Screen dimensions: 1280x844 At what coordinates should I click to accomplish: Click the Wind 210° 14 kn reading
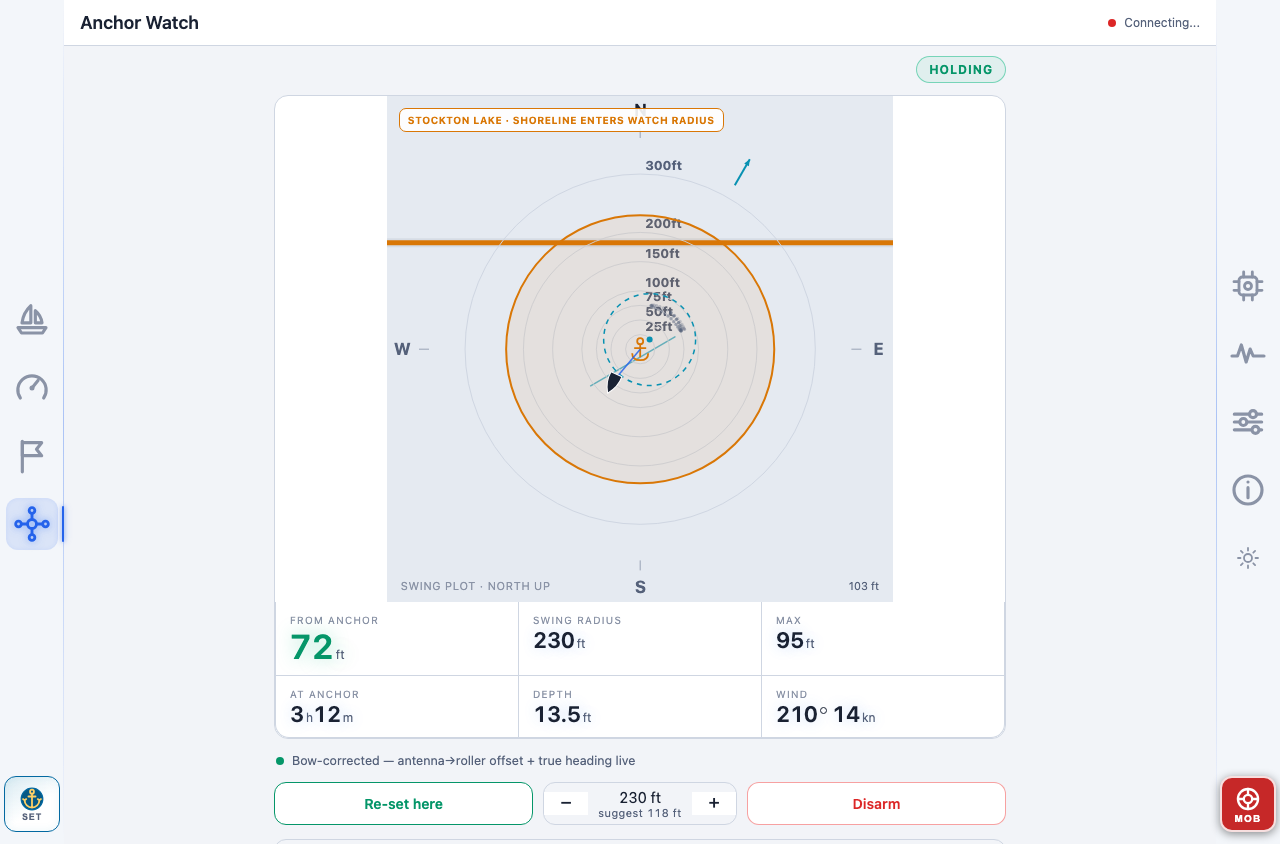pos(883,706)
